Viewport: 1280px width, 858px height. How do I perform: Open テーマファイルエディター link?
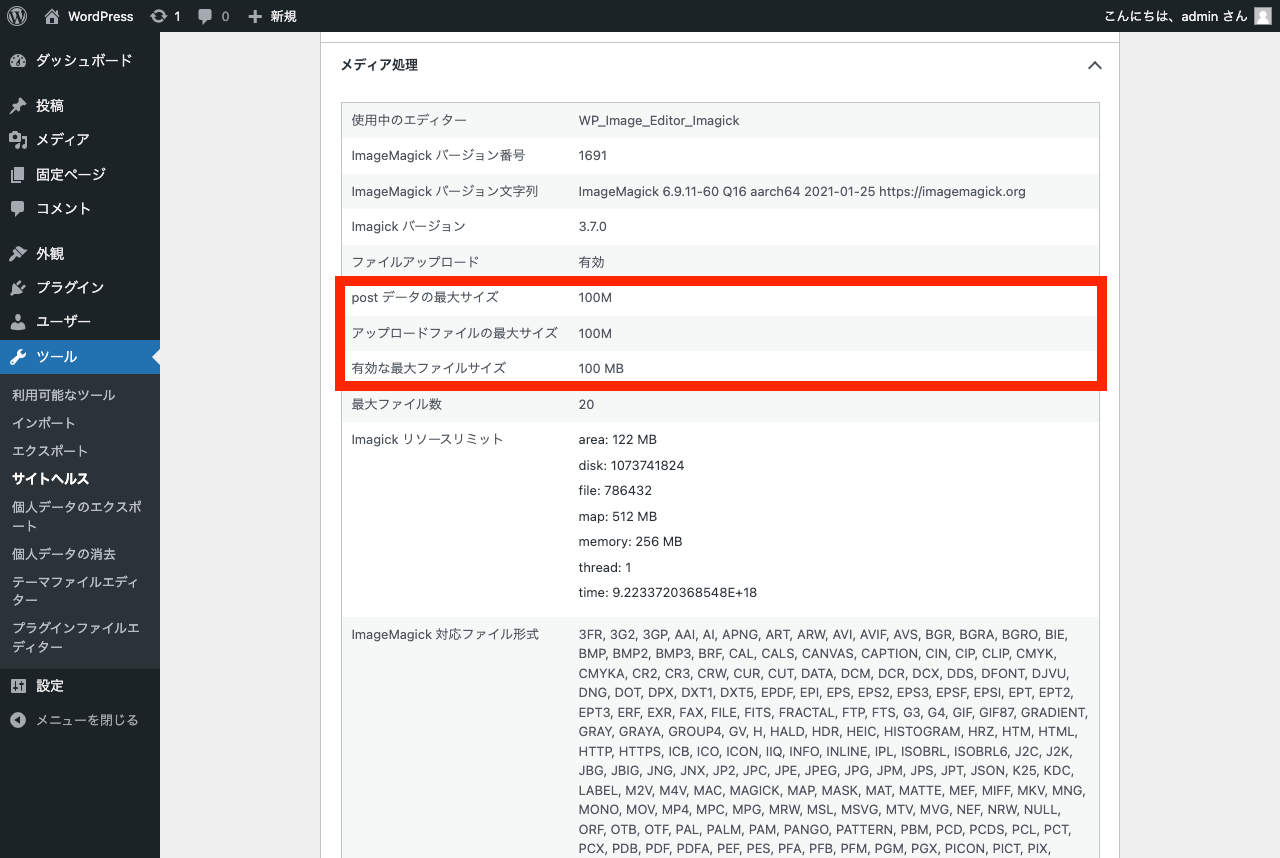[x=75, y=591]
